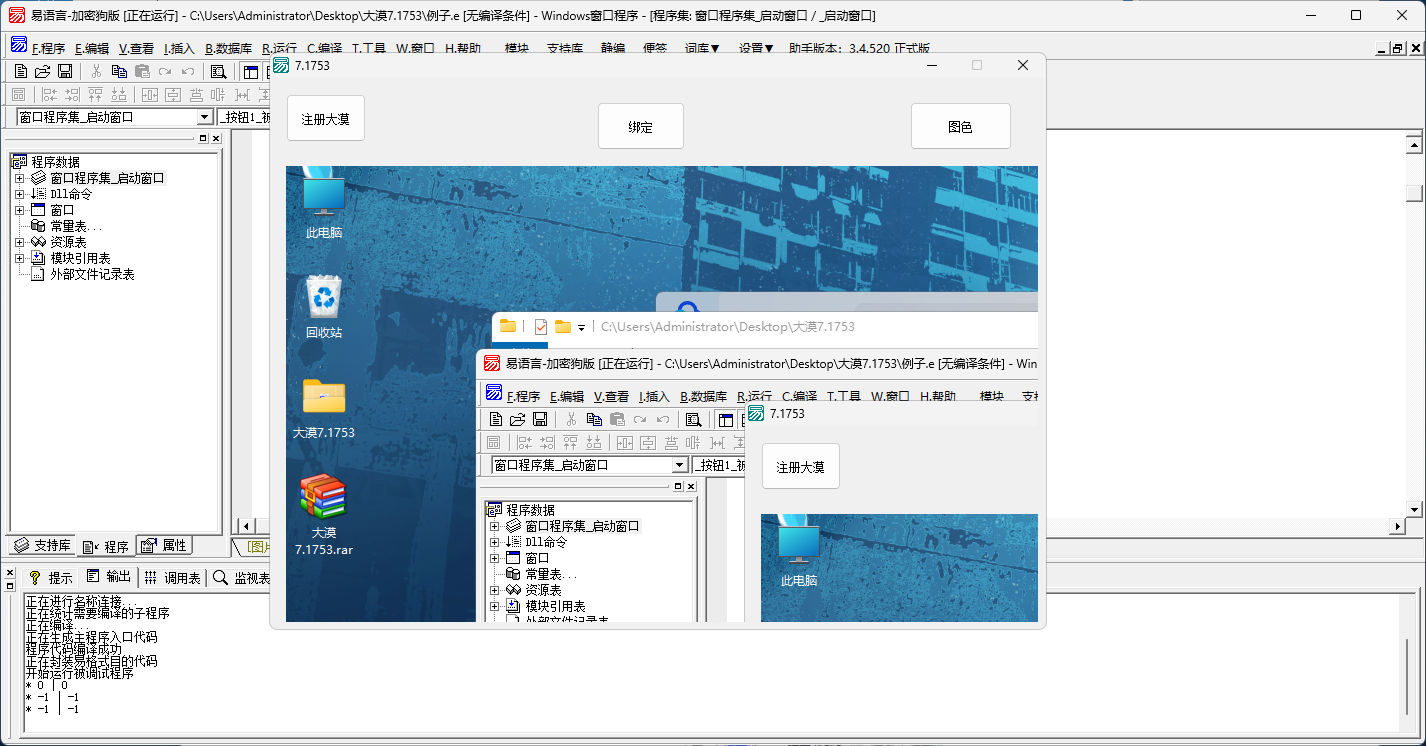Expand the 模块引用表 tree node
The height and width of the screenshot is (746, 1426).
coord(19,258)
